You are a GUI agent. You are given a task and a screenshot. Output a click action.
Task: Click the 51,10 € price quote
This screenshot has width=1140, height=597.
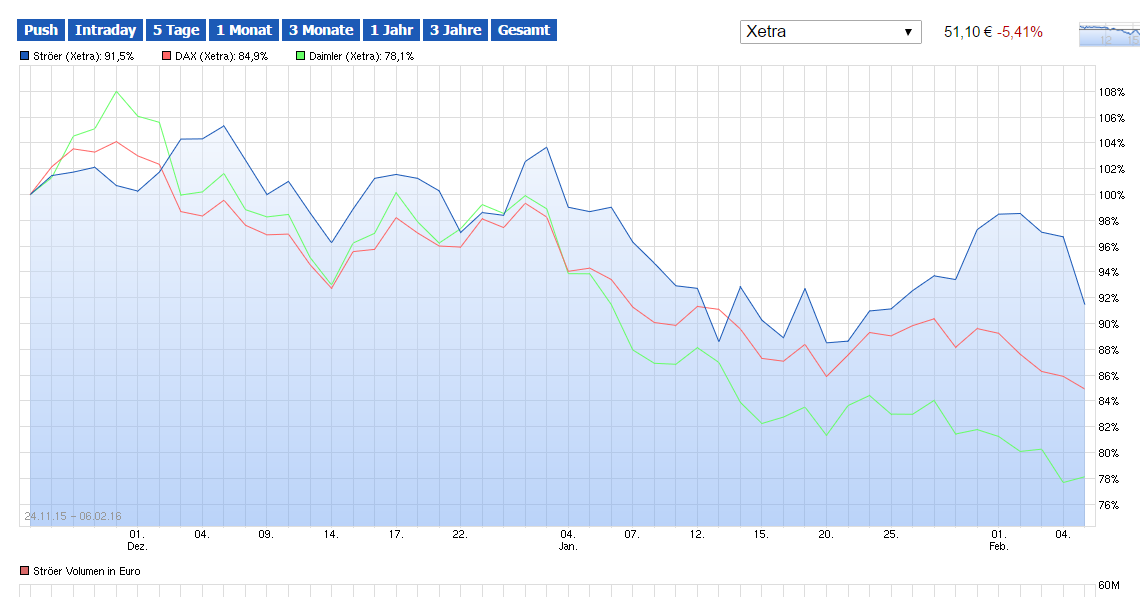tap(967, 32)
